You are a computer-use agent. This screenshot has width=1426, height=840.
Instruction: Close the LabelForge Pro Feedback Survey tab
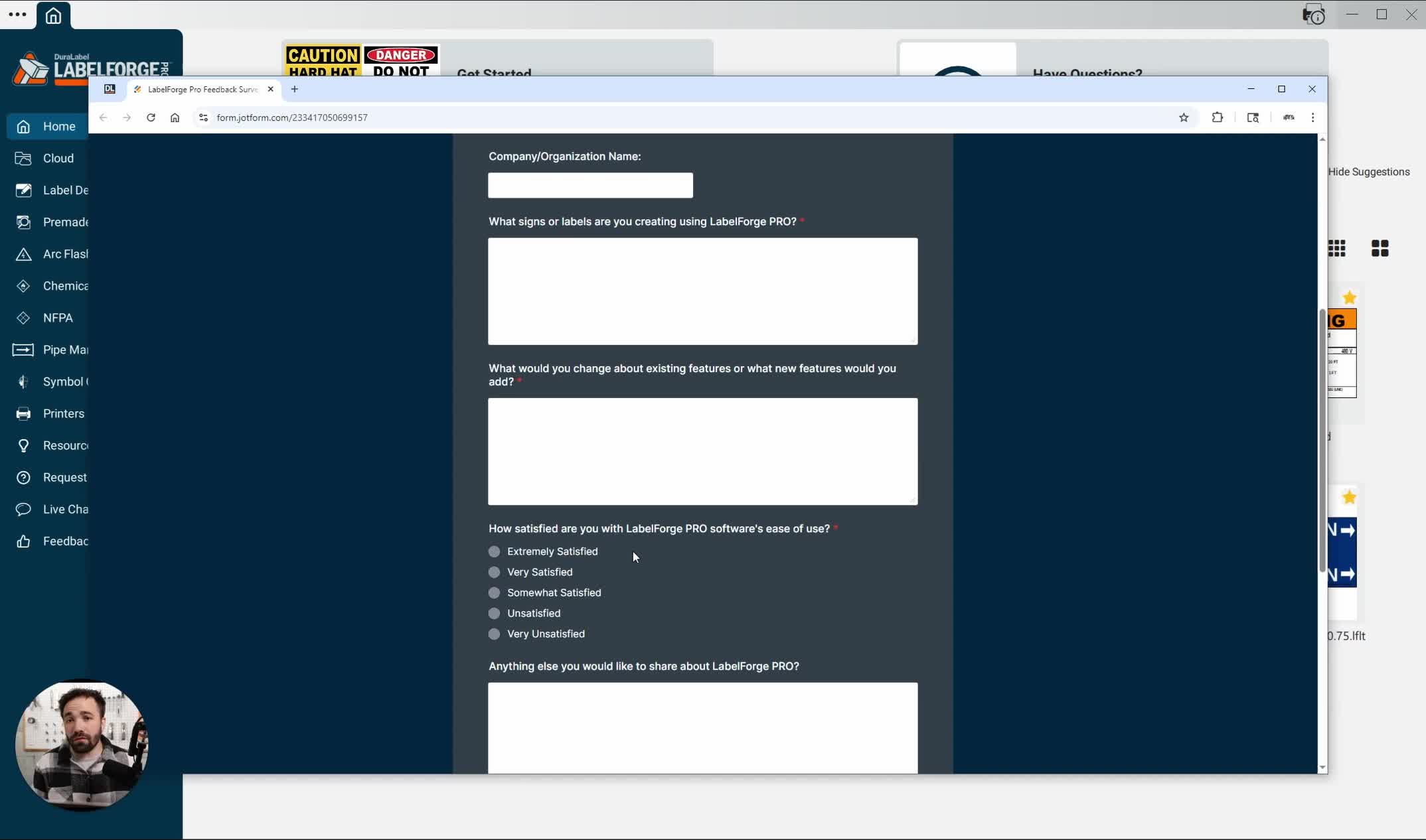[x=270, y=89]
